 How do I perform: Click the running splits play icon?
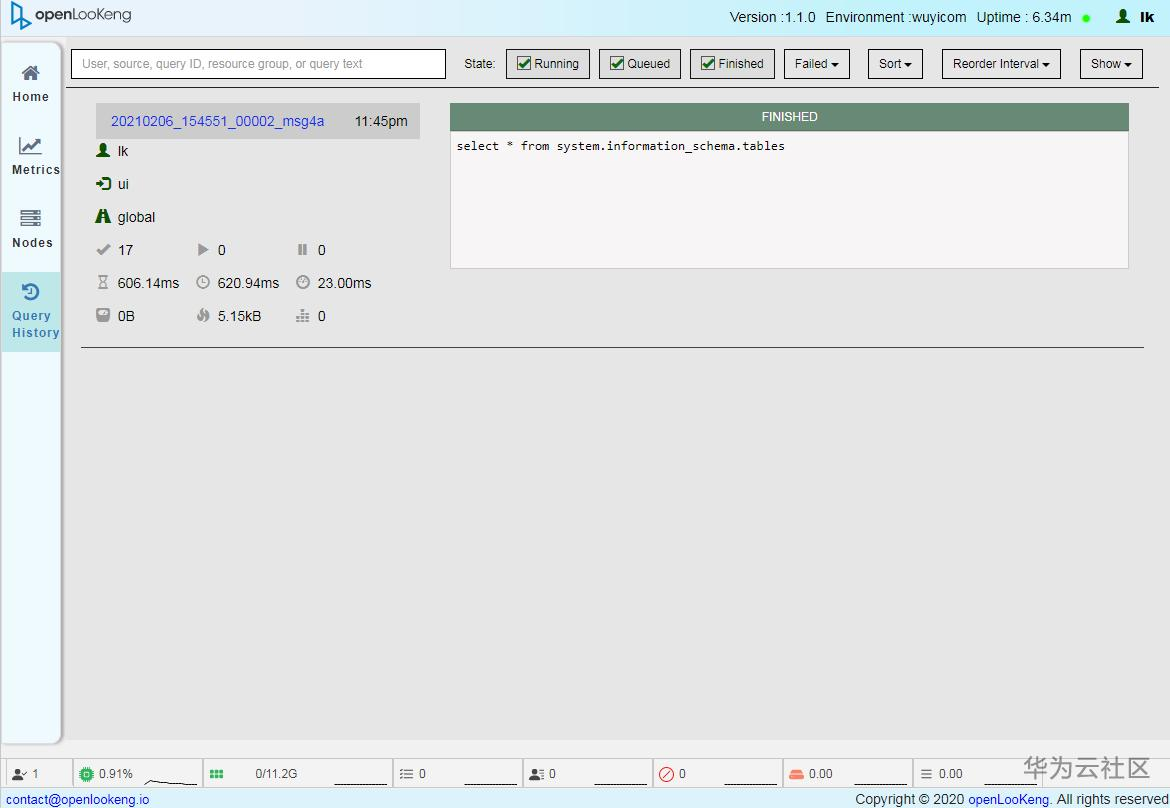(202, 249)
